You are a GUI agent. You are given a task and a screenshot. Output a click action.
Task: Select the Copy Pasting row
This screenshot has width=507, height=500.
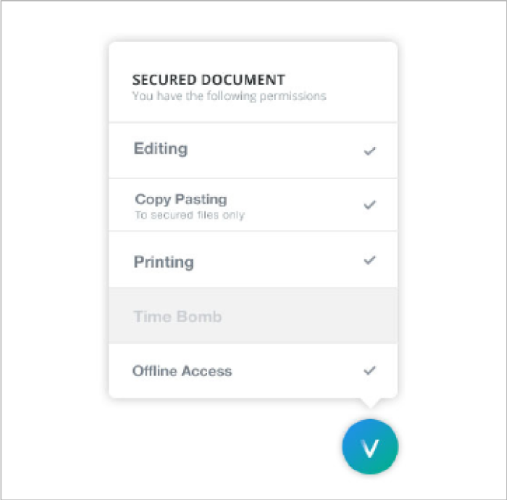click(253, 205)
